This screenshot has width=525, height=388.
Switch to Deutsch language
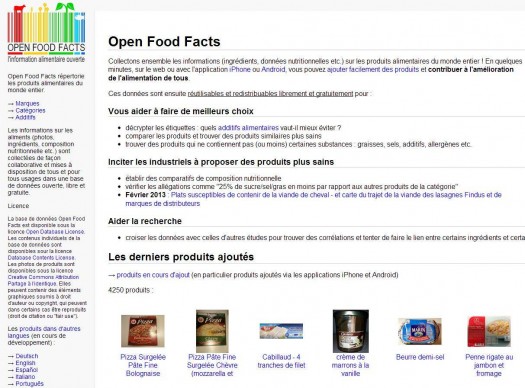point(27,356)
